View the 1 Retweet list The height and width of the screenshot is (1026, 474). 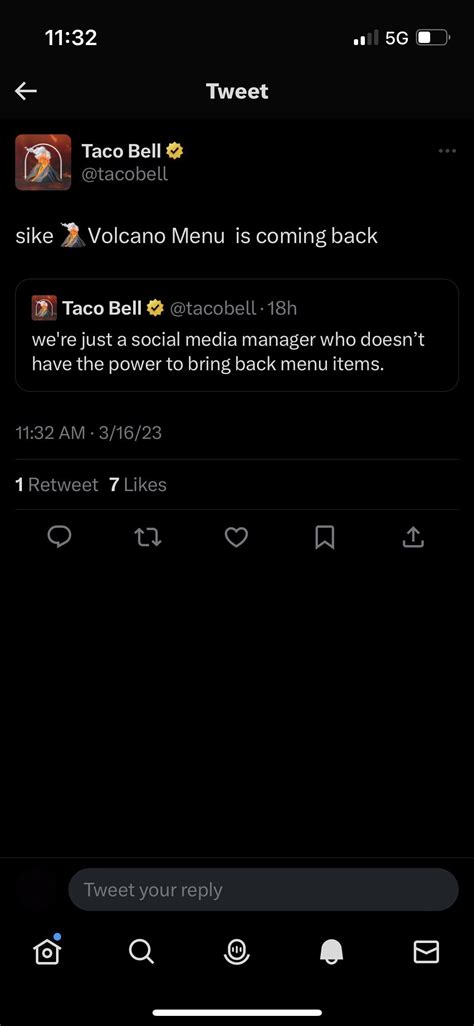[x=56, y=485]
